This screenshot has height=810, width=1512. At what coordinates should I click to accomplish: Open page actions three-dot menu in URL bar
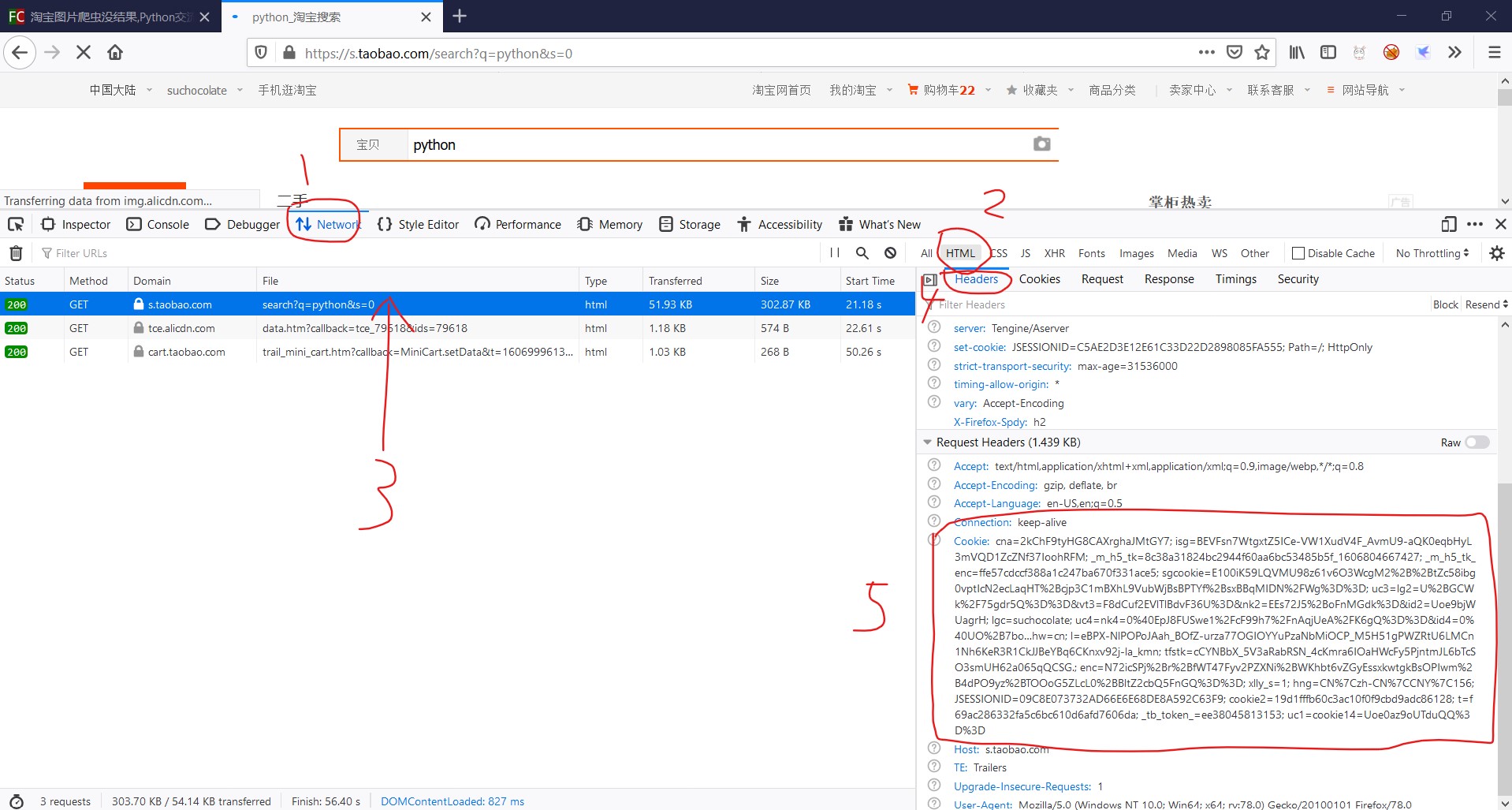pyautogui.click(x=1206, y=53)
